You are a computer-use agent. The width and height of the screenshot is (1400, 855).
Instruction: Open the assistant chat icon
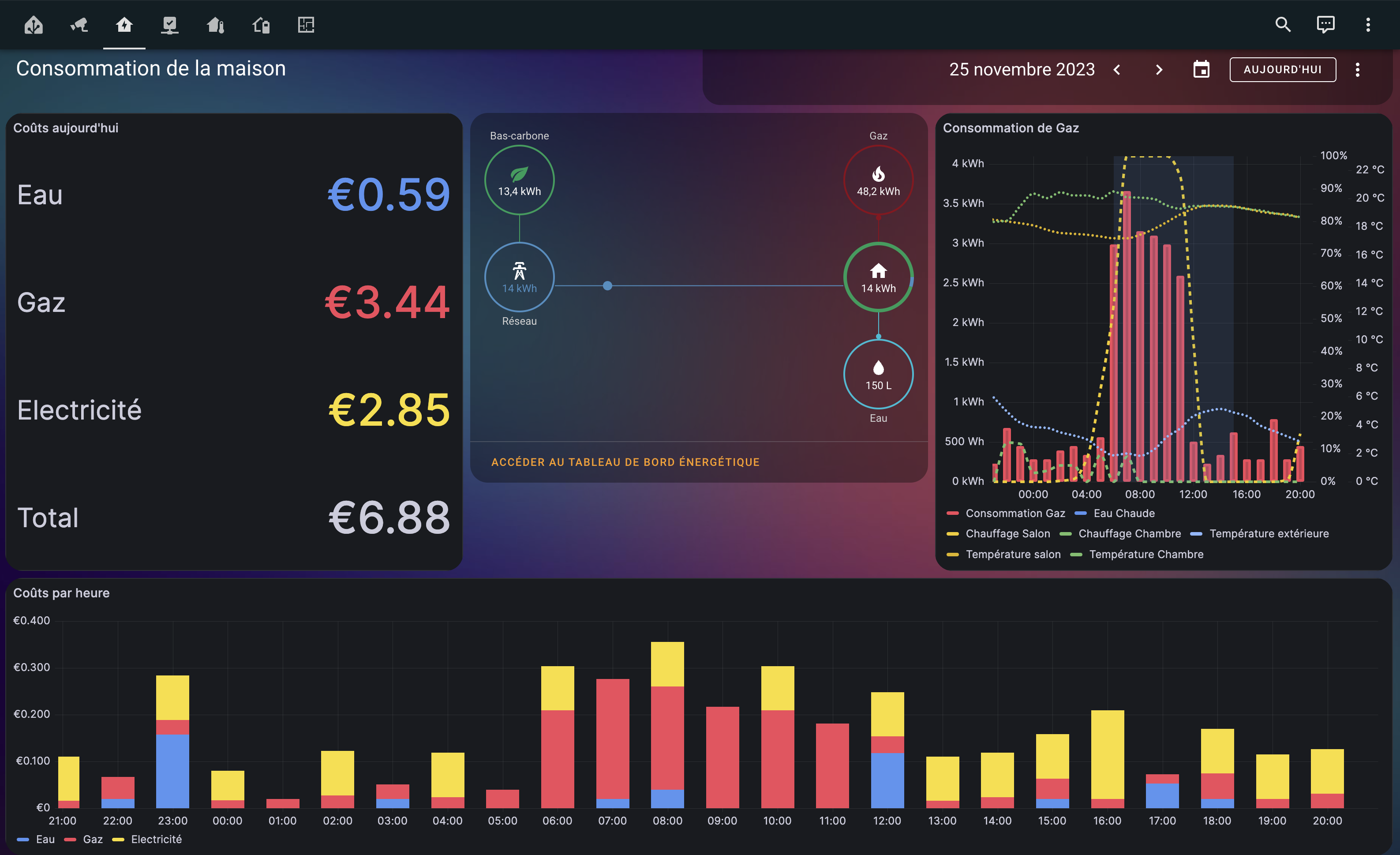pyautogui.click(x=1325, y=24)
